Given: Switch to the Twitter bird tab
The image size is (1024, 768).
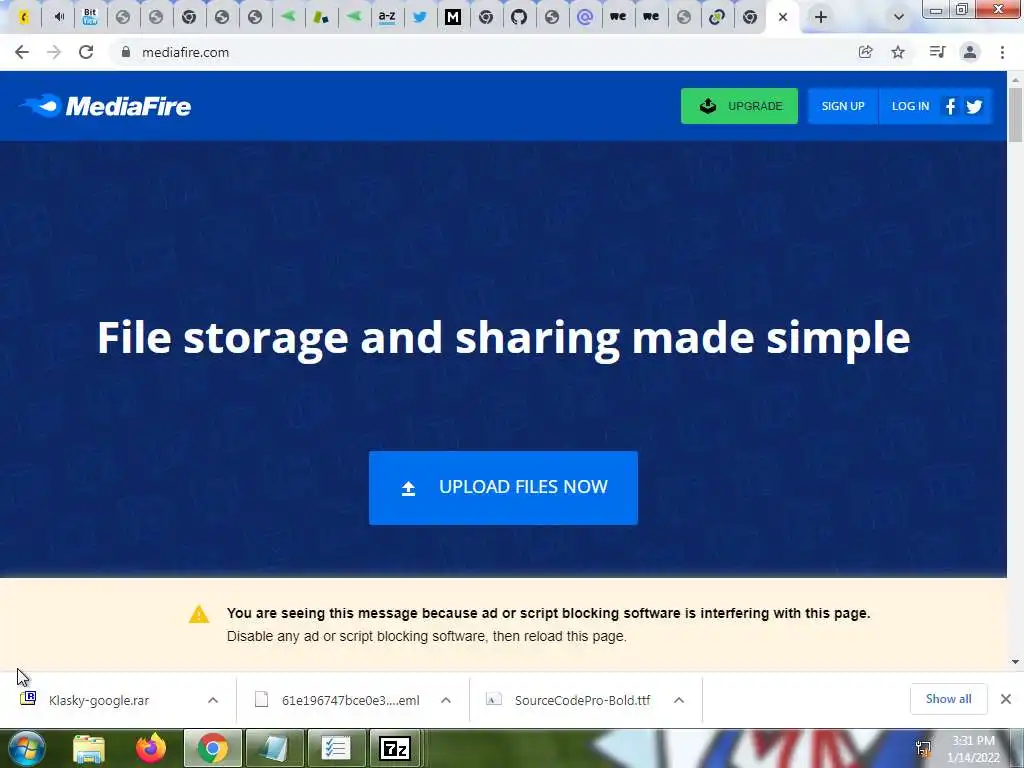Looking at the screenshot, I should pos(419,17).
